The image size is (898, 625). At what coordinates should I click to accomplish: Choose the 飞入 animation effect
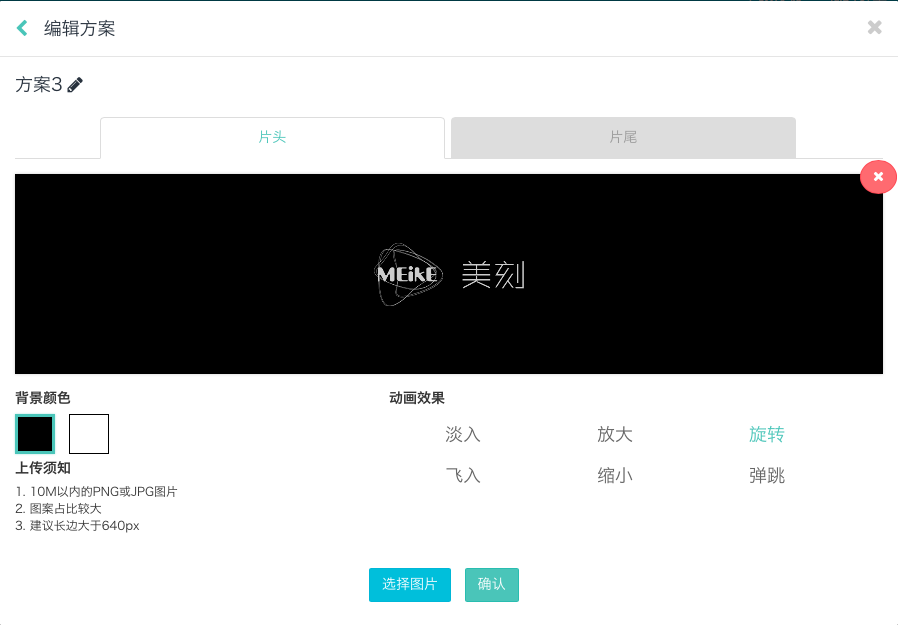coord(463,475)
